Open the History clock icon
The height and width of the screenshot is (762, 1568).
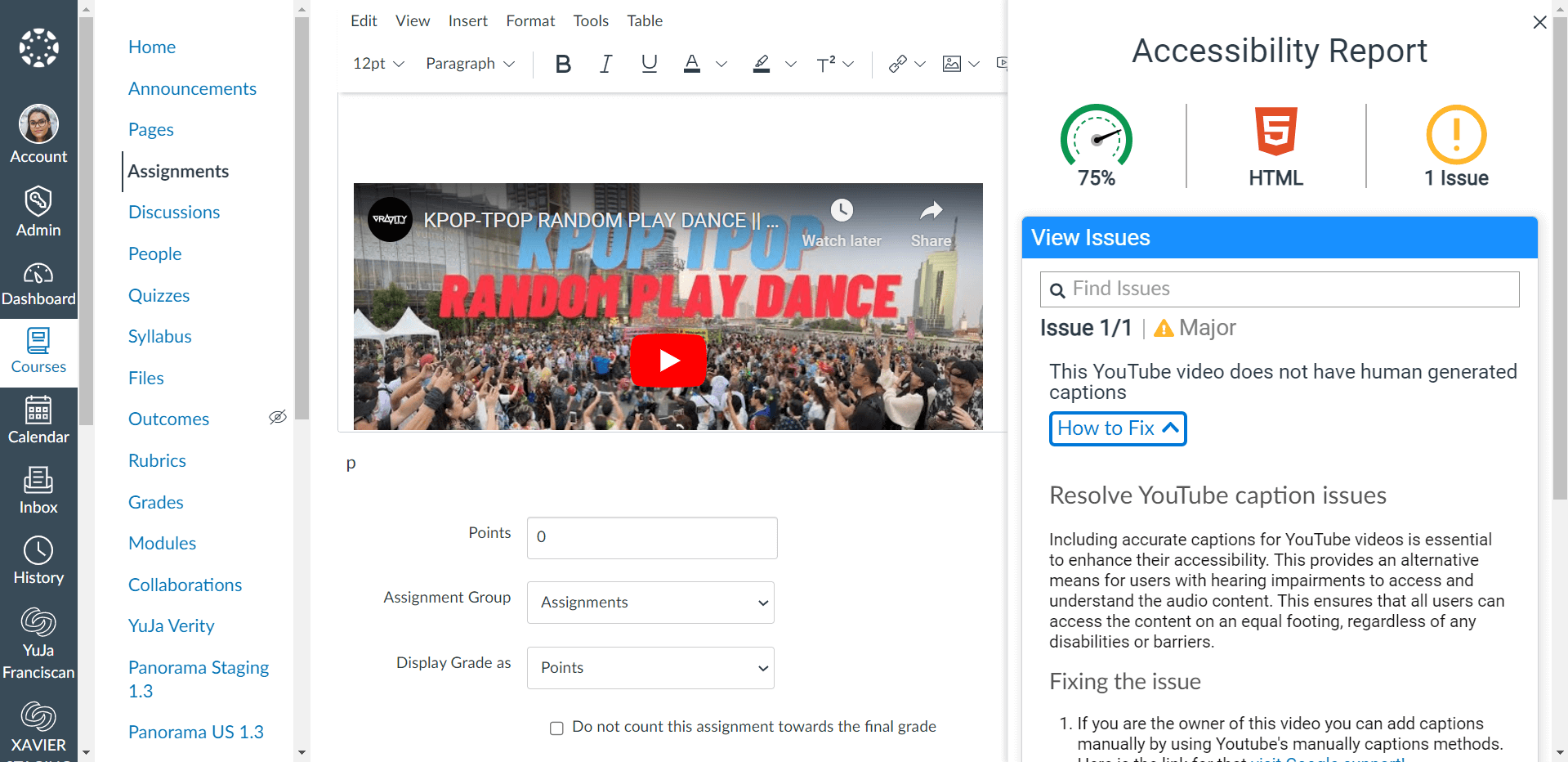tap(38, 550)
